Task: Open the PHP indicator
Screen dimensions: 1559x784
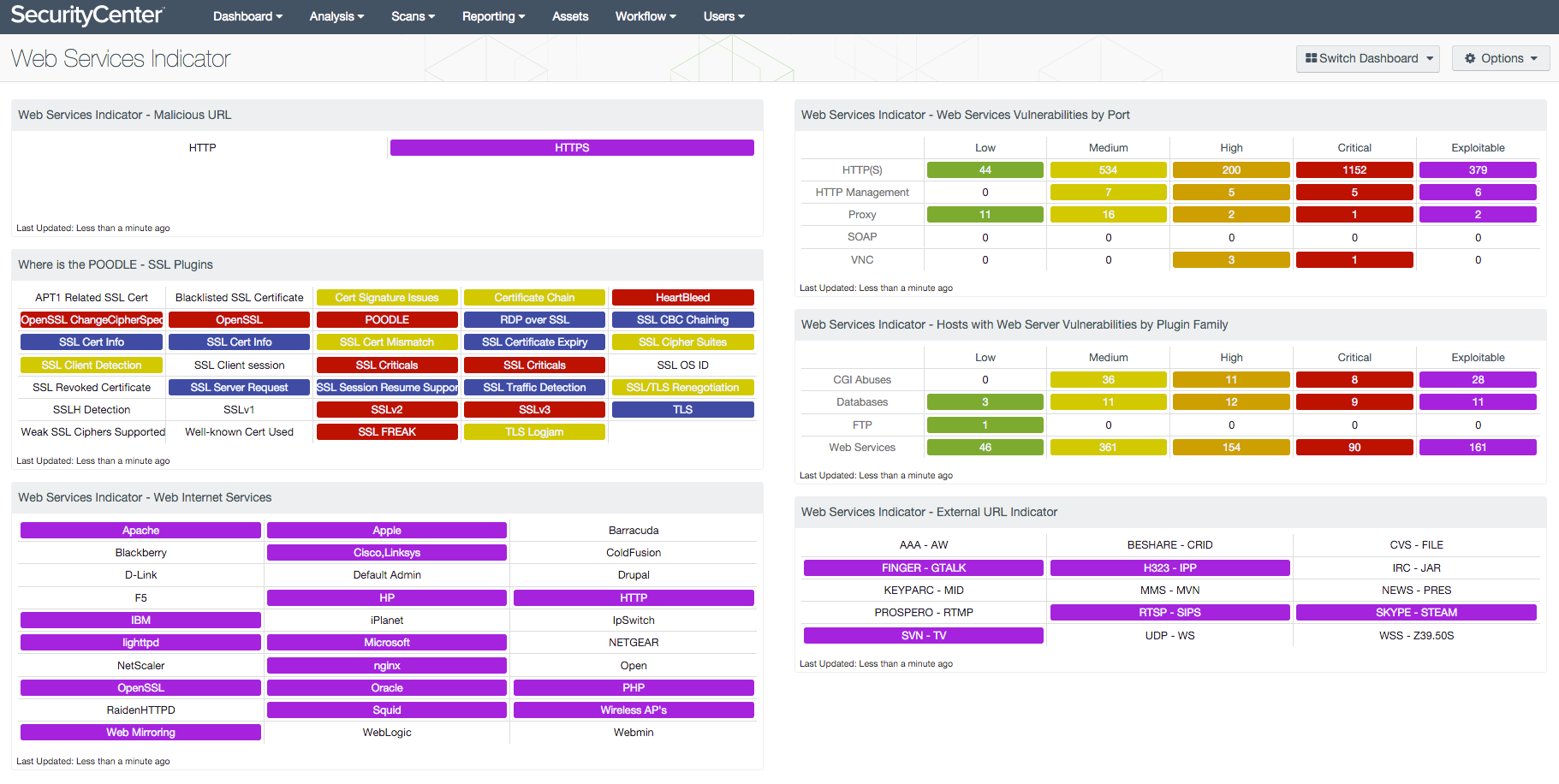Action: pyautogui.click(x=634, y=688)
